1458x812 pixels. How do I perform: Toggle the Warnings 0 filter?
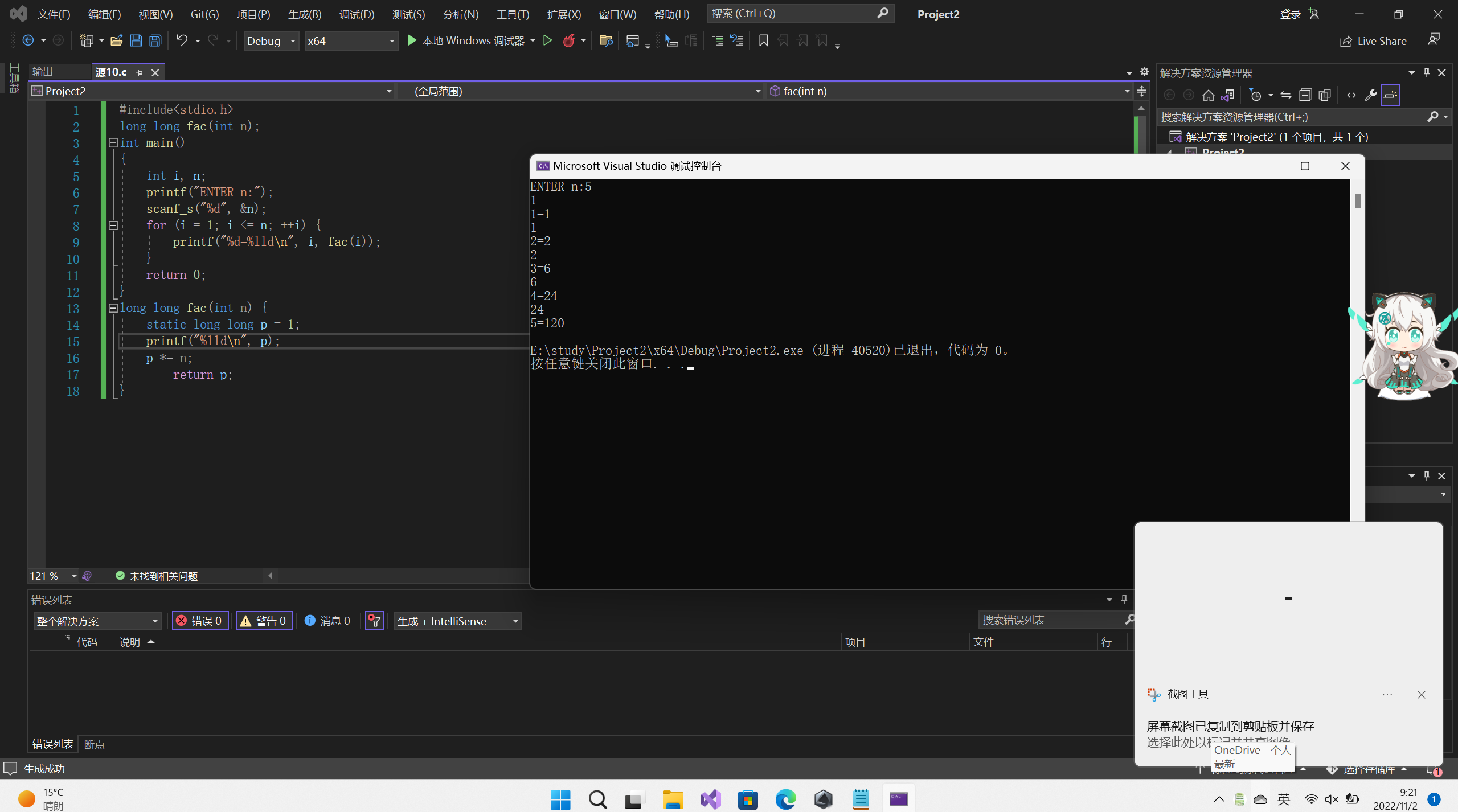coord(264,621)
